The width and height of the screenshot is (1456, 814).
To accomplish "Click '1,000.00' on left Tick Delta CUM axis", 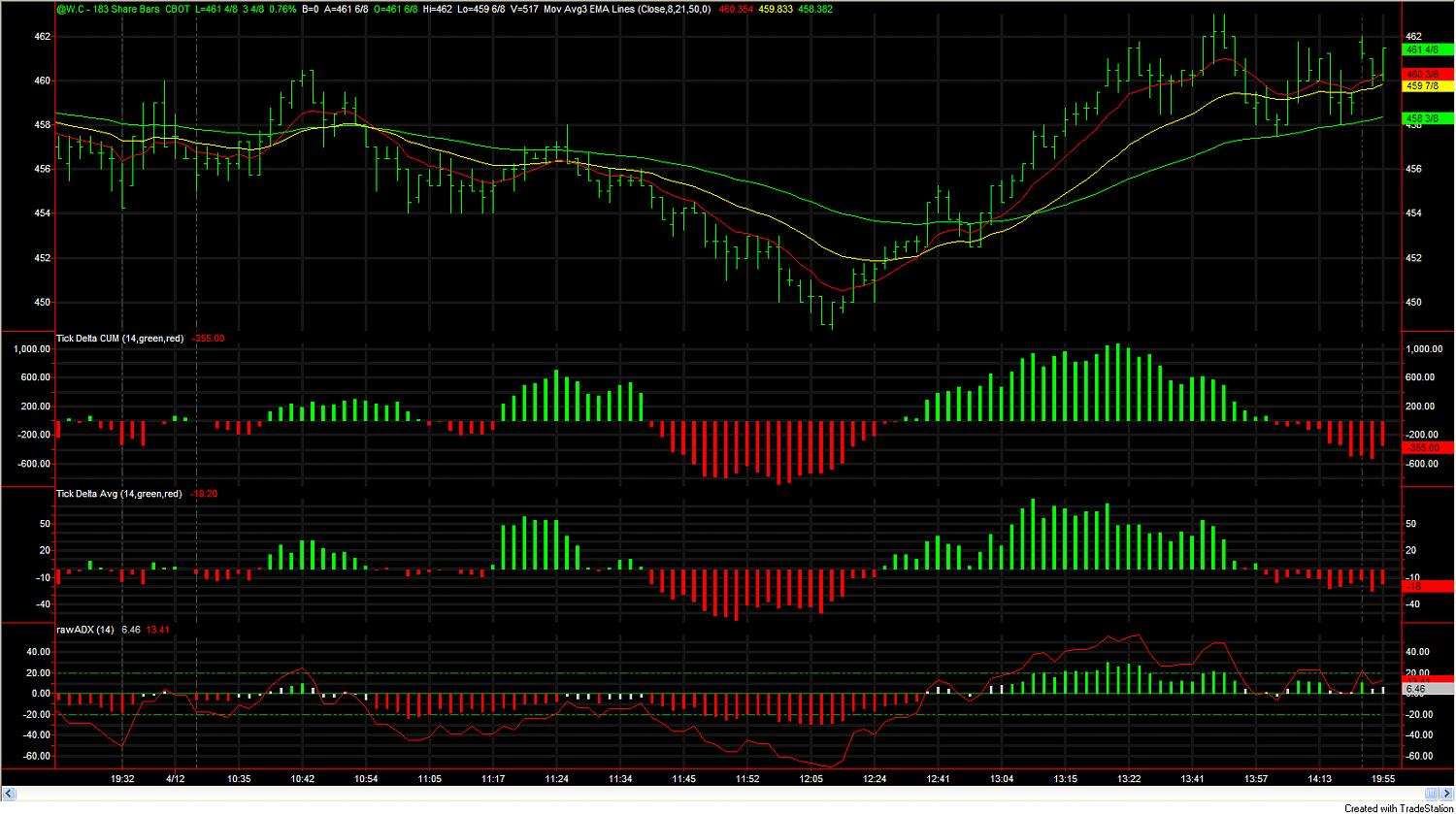I will click(30, 349).
